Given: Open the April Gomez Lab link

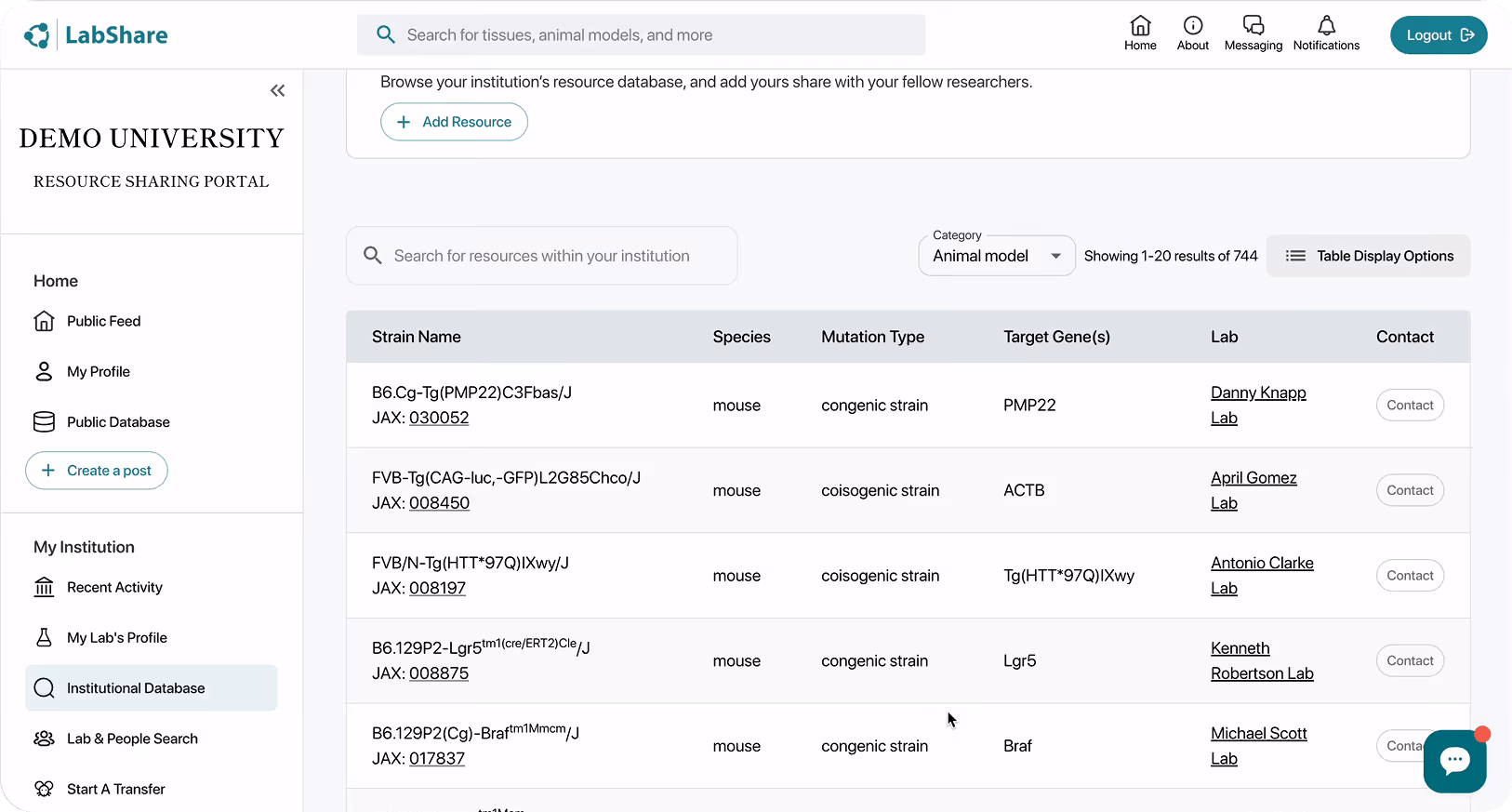Looking at the screenshot, I should click(x=1253, y=490).
